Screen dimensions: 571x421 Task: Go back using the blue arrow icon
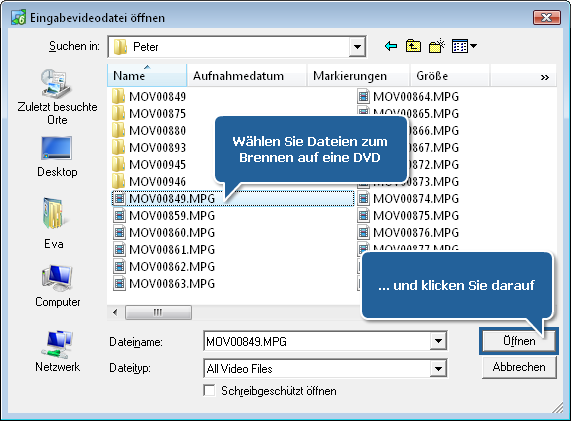point(391,46)
